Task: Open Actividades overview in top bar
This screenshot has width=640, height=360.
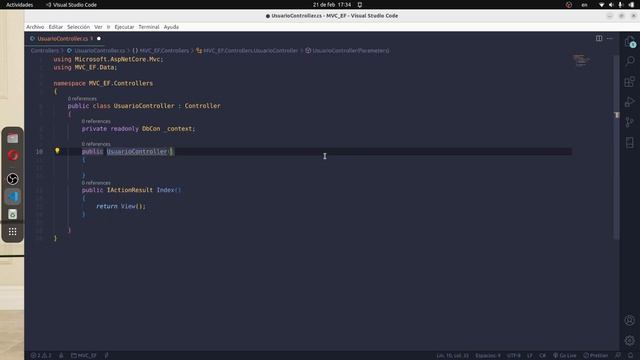Action: pos(19,5)
